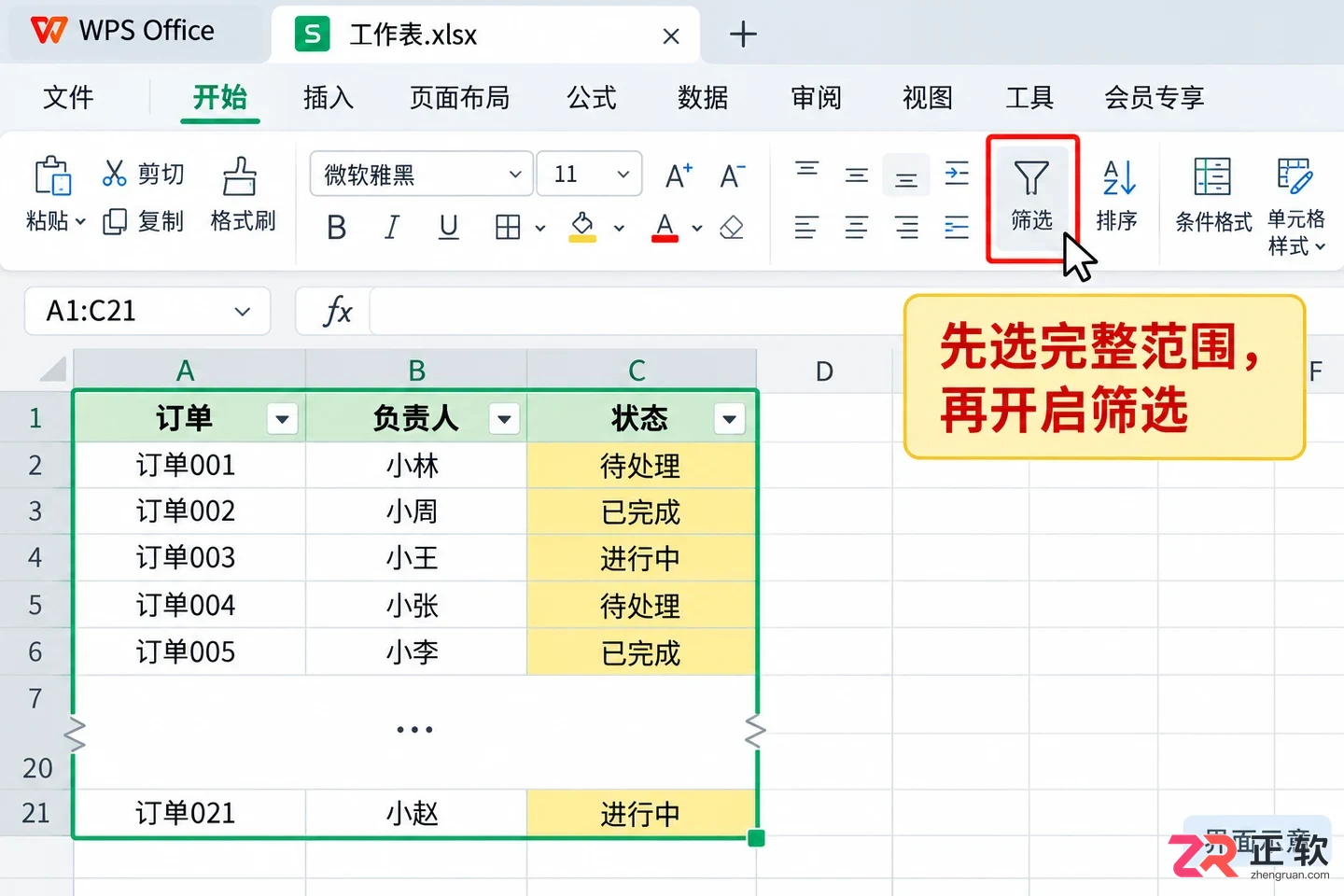This screenshot has width=1344, height=896.
Task: Open the filter dropdown for 订单 column
Action: (x=283, y=419)
